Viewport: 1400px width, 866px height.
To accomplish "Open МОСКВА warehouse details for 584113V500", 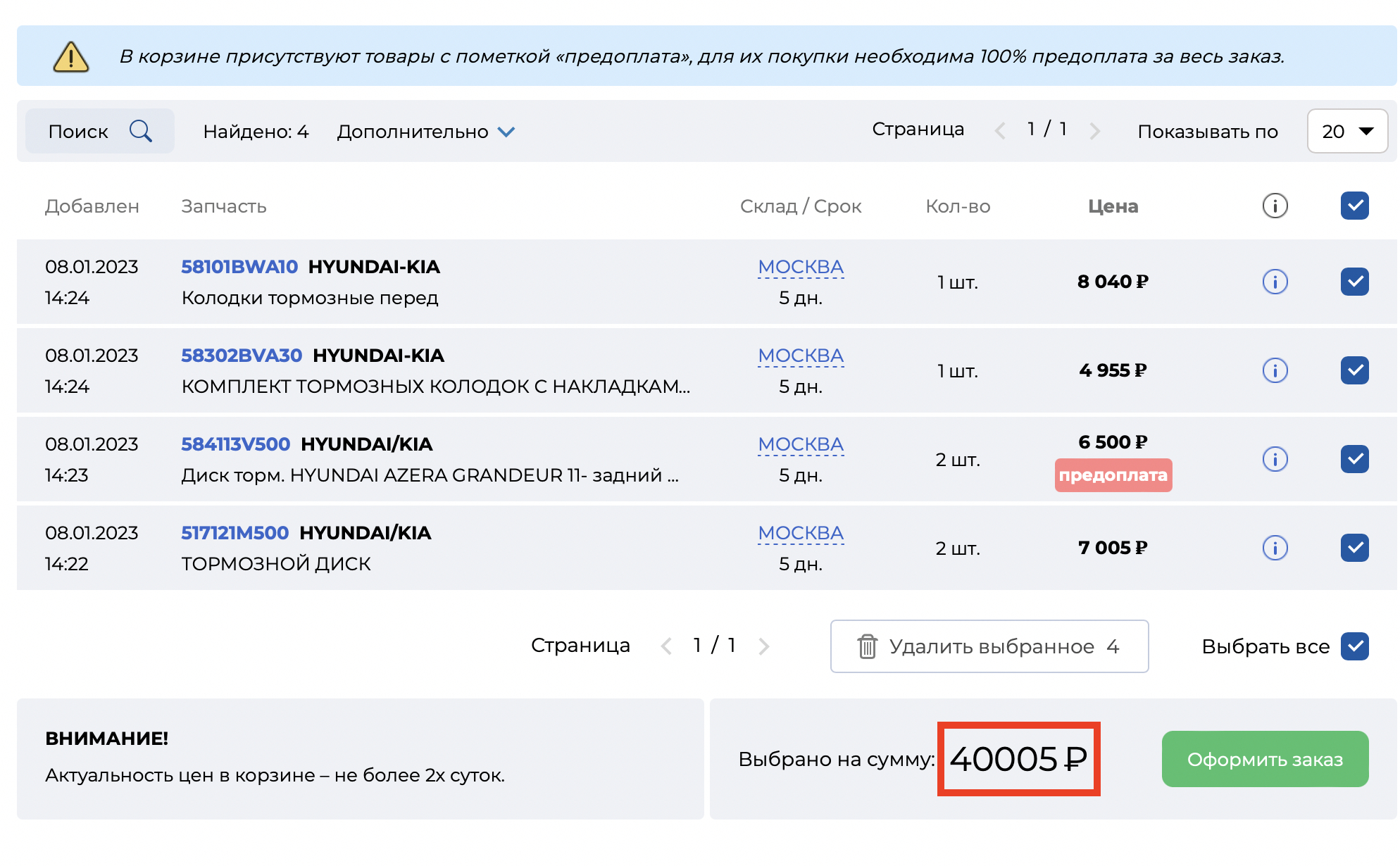I will click(801, 444).
